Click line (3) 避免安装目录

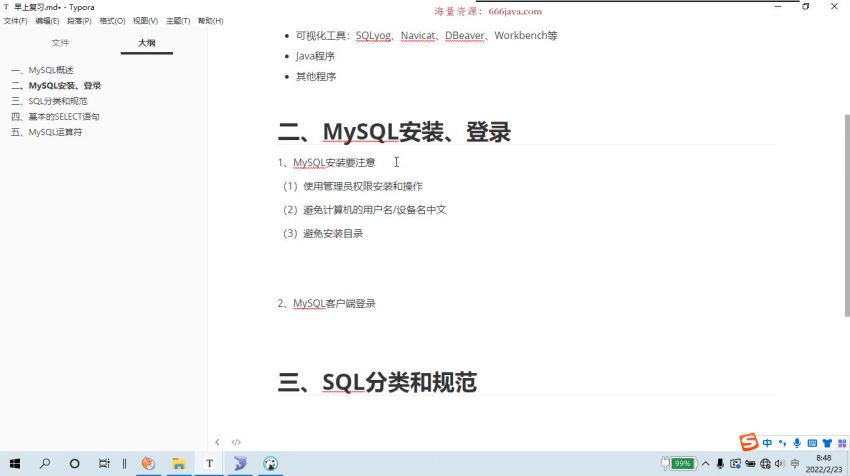tap(323, 233)
